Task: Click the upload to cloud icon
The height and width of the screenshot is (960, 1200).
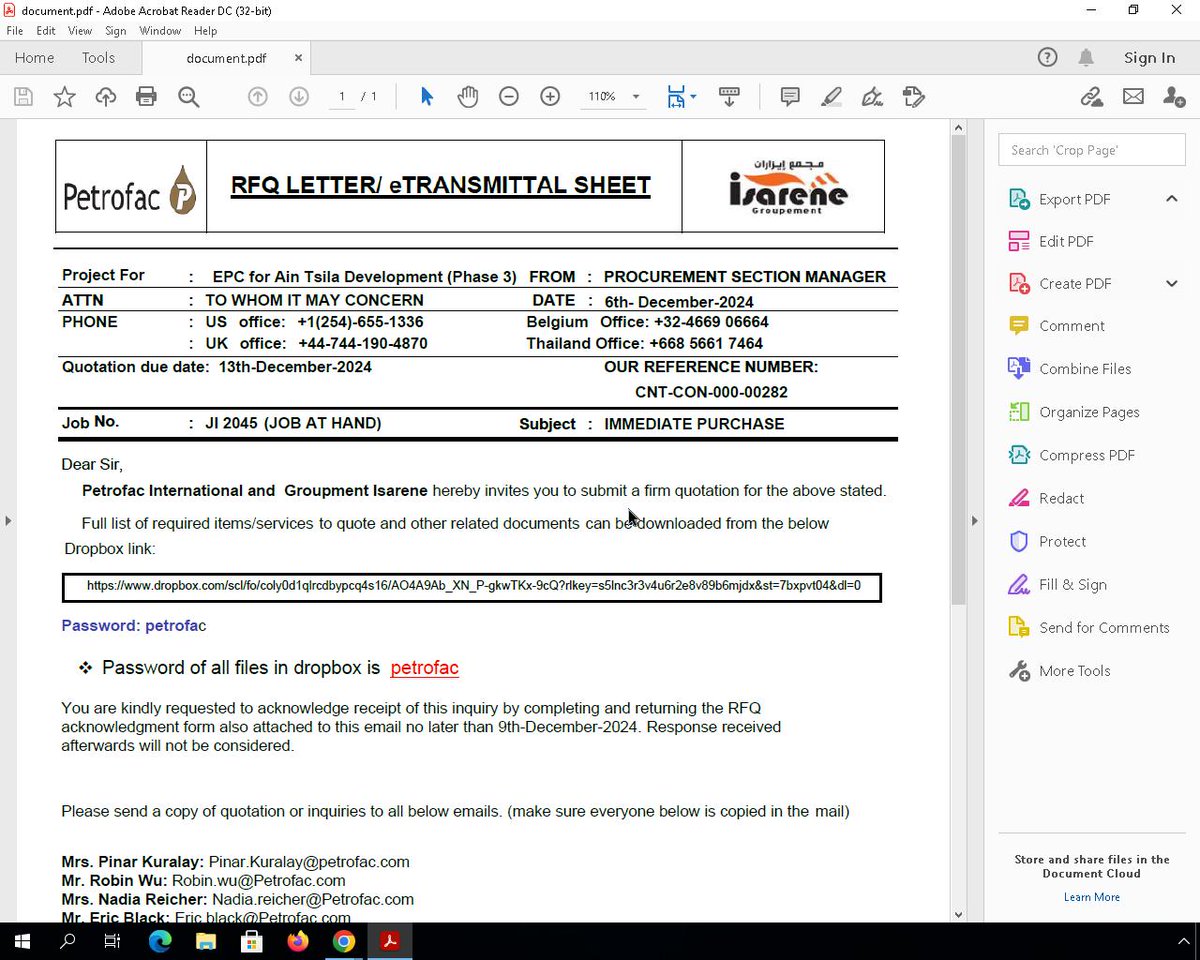Action: tap(106, 97)
